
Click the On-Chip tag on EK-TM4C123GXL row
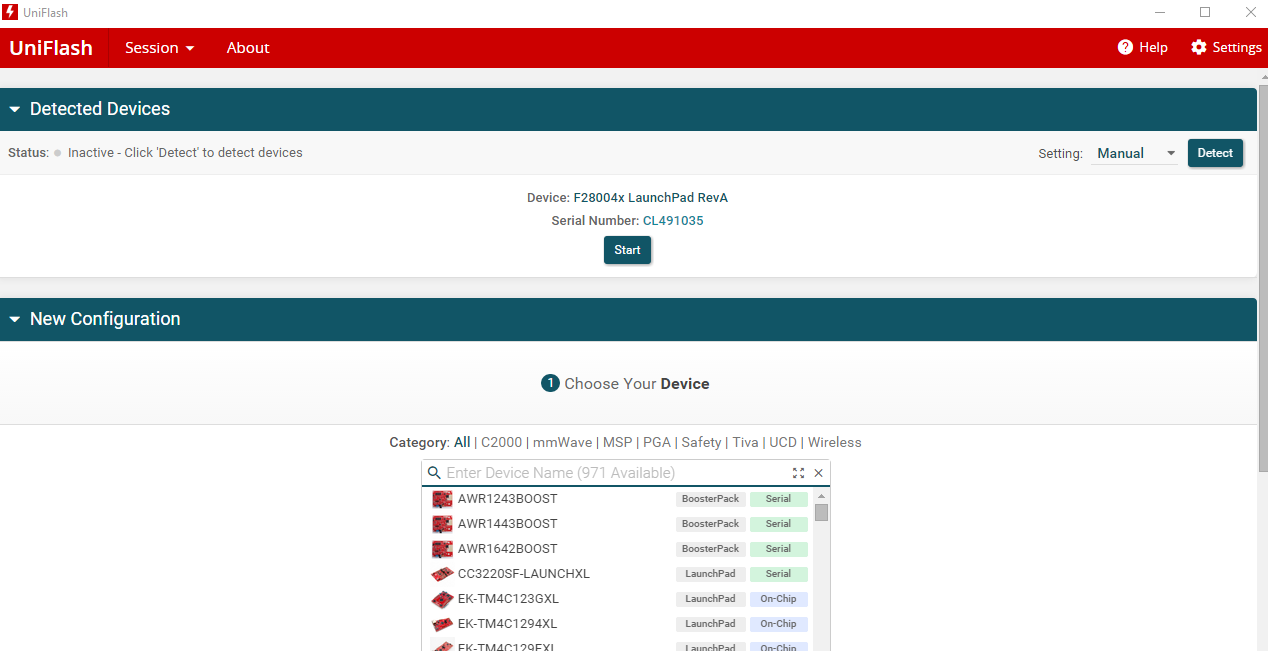click(778, 599)
